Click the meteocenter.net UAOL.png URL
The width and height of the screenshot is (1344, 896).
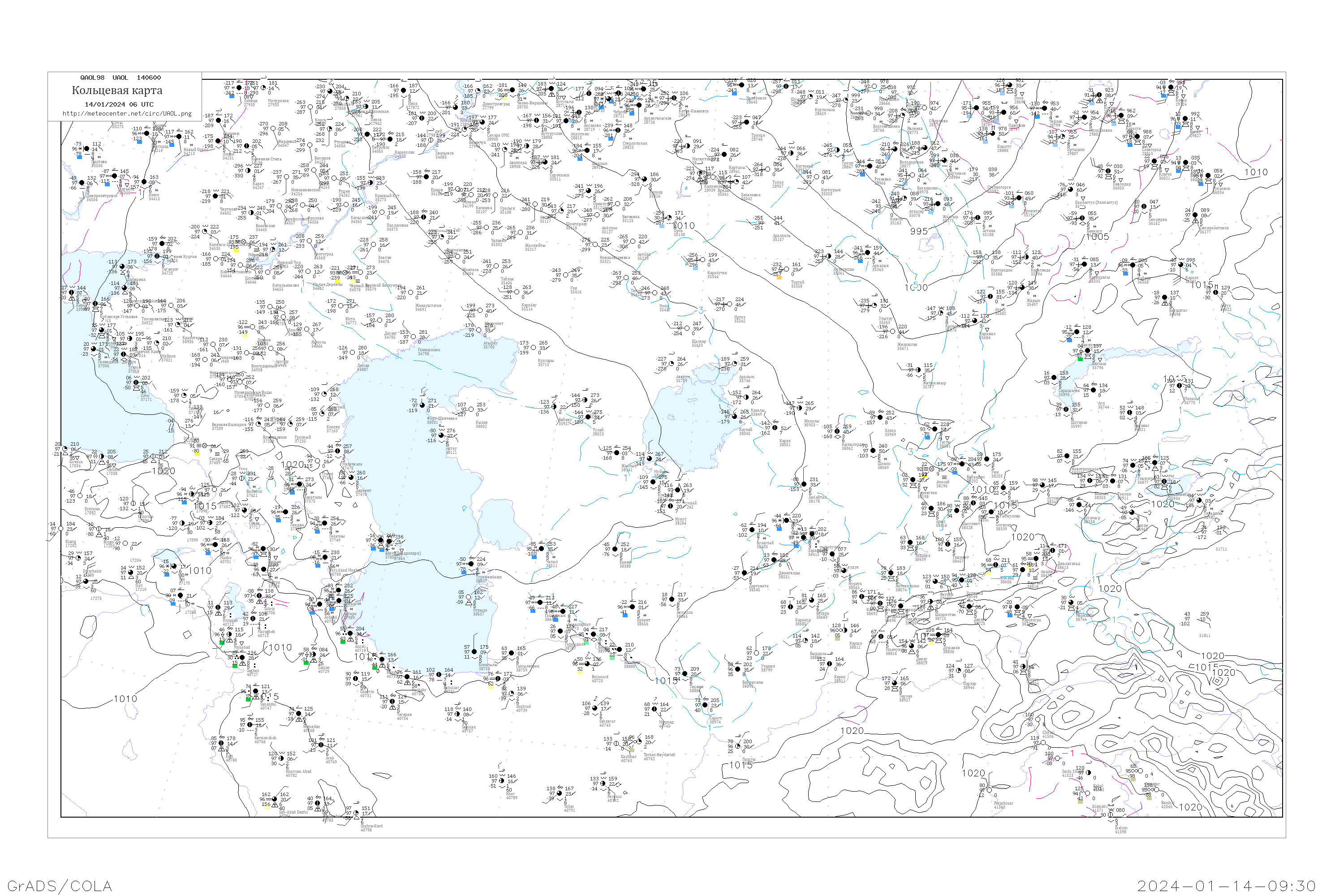tap(127, 113)
